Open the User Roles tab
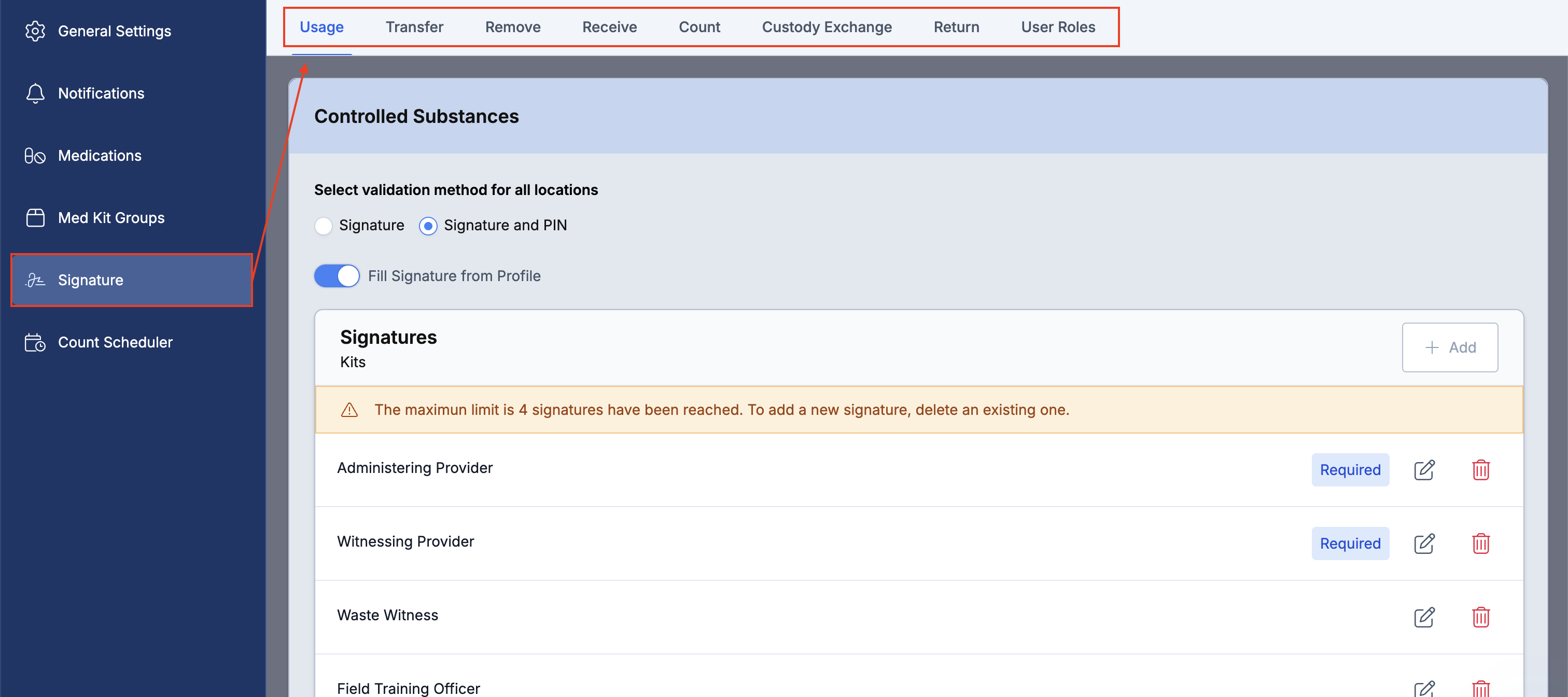Screen dimensions: 1568x697 (x=1058, y=27)
